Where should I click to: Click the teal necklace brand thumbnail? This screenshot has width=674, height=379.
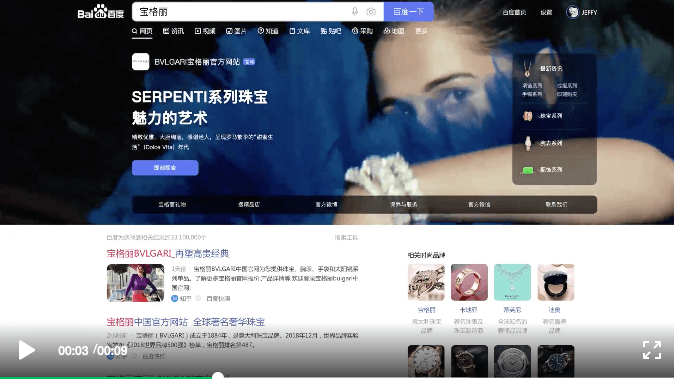(x=512, y=282)
